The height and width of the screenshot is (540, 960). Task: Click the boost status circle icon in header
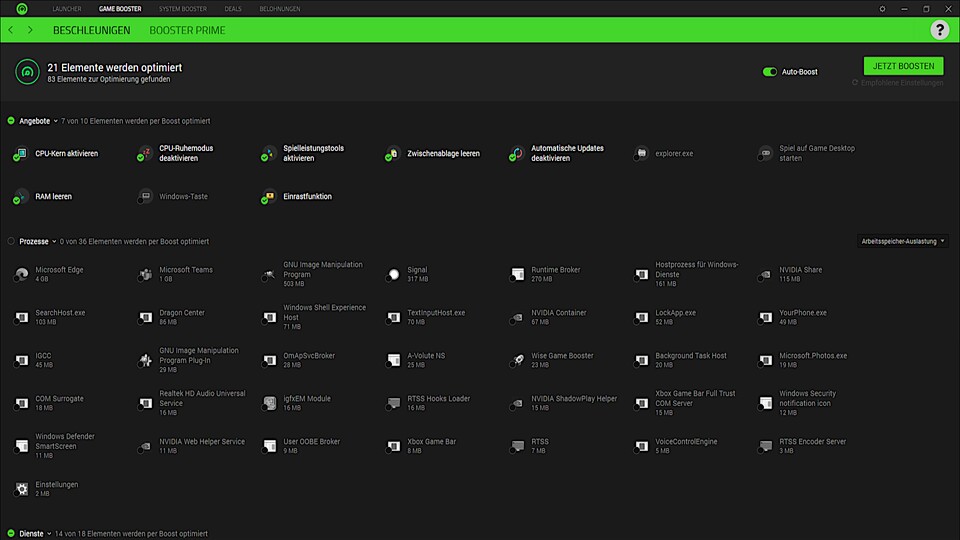(x=27, y=72)
